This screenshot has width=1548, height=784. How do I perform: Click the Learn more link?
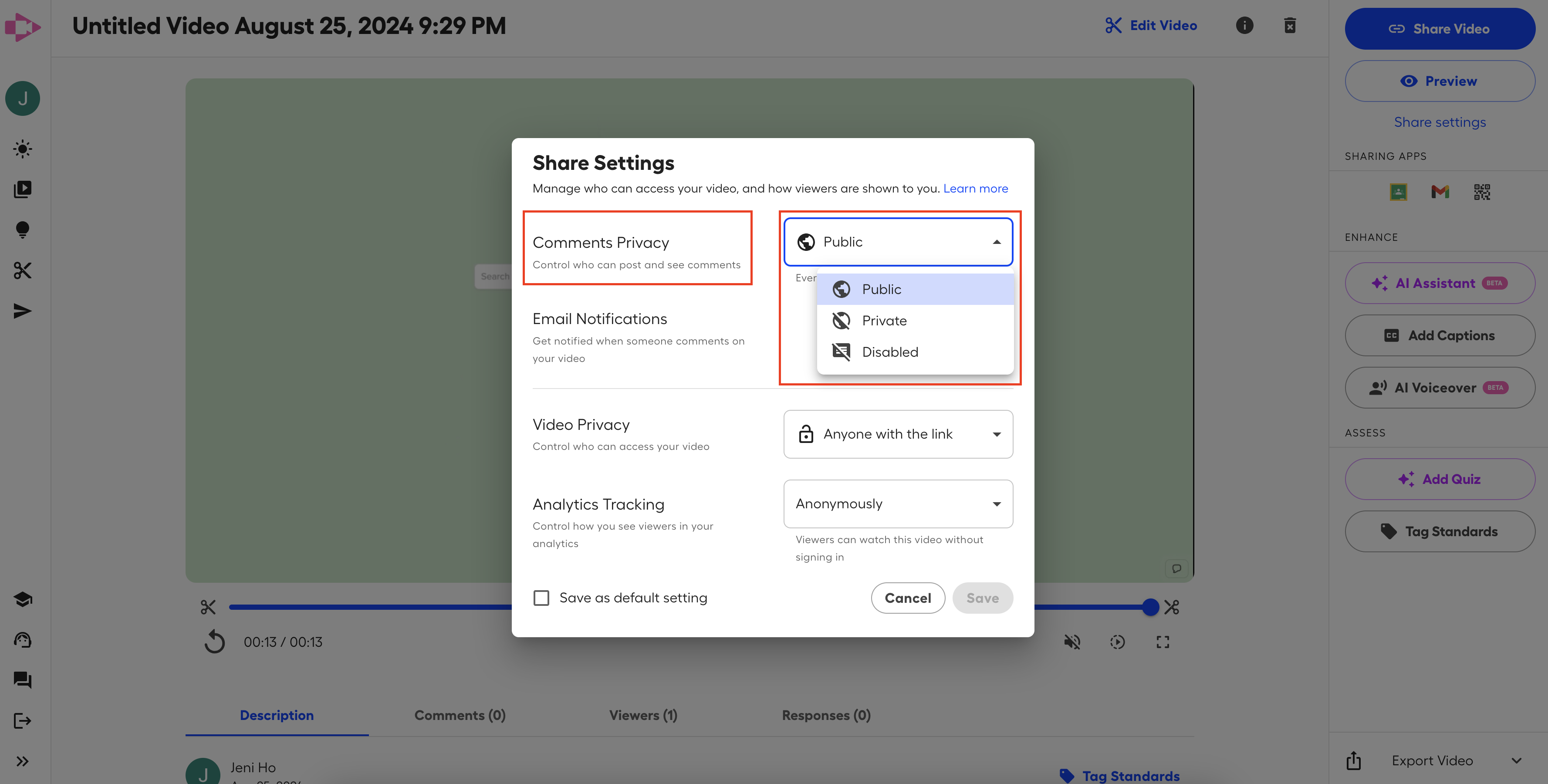pyautogui.click(x=975, y=188)
